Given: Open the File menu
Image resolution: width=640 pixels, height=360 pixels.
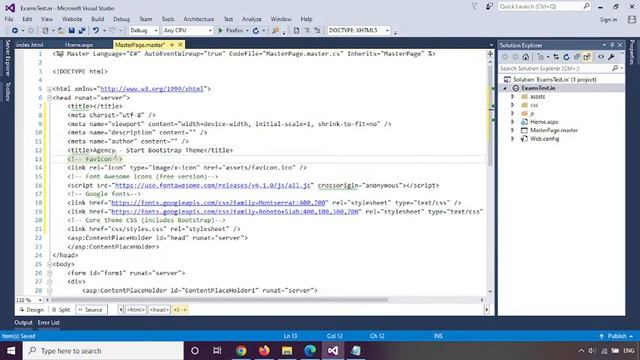Looking at the screenshot, I should coord(9,19).
